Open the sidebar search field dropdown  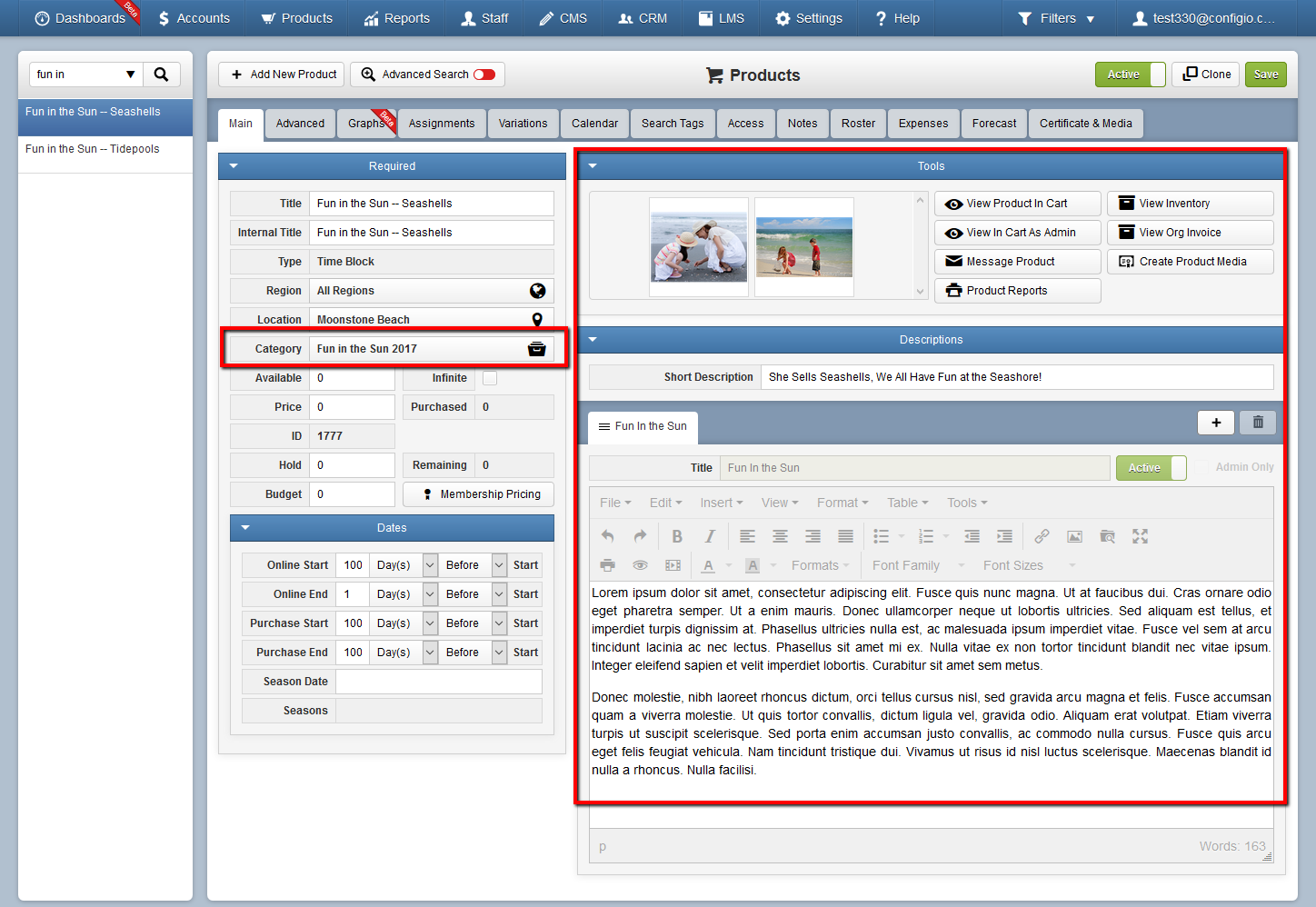(130, 75)
